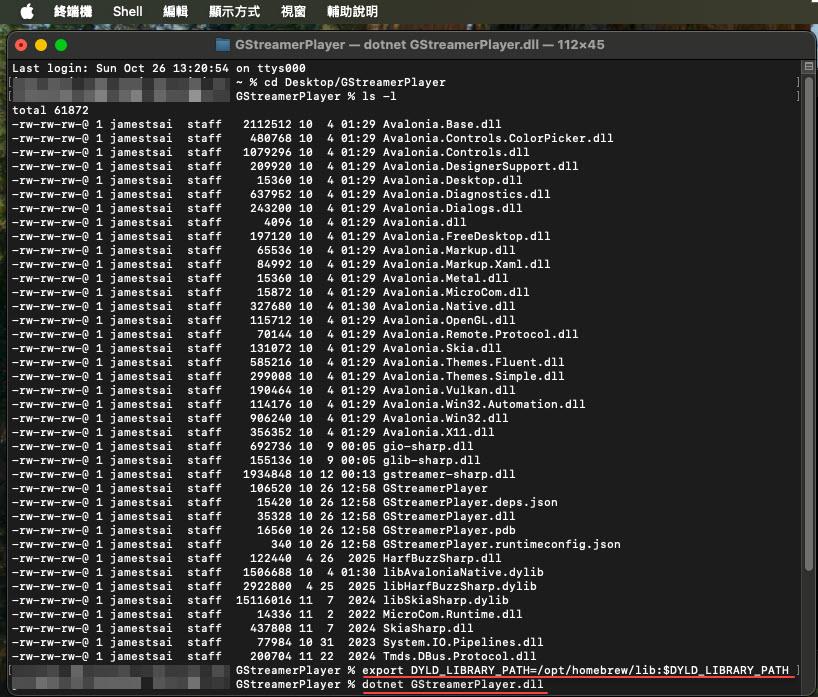Click the underlined dotnet GStreamerPlayer.dll command

click(454, 684)
